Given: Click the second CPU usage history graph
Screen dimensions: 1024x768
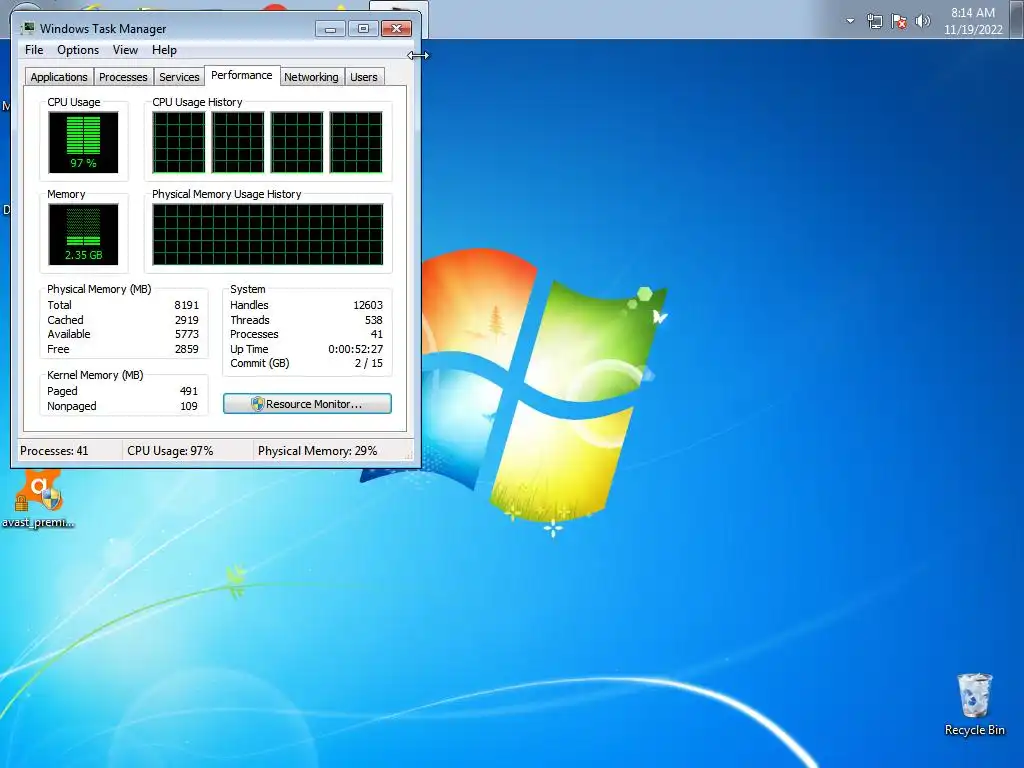Looking at the screenshot, I should coord(238,142).
